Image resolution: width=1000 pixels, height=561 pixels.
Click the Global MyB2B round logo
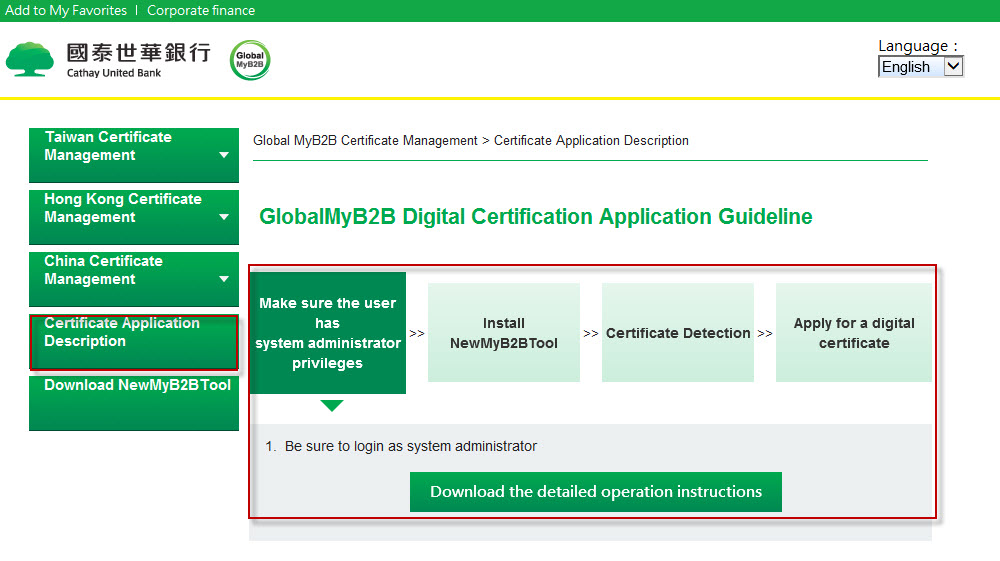tap(250, 60)
